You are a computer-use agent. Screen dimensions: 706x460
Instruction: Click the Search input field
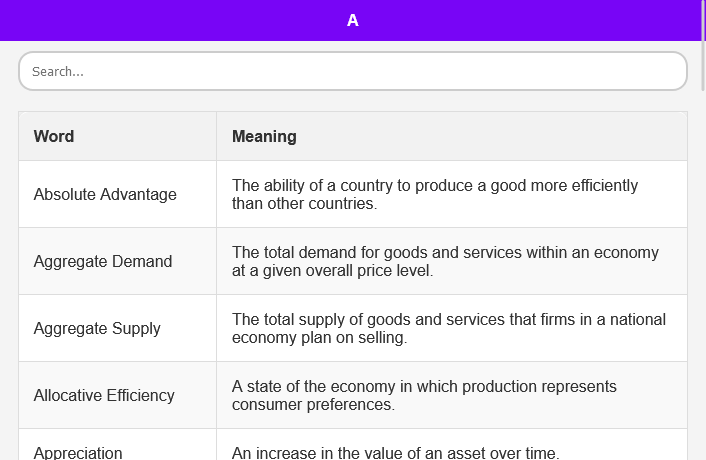point(352,71)
